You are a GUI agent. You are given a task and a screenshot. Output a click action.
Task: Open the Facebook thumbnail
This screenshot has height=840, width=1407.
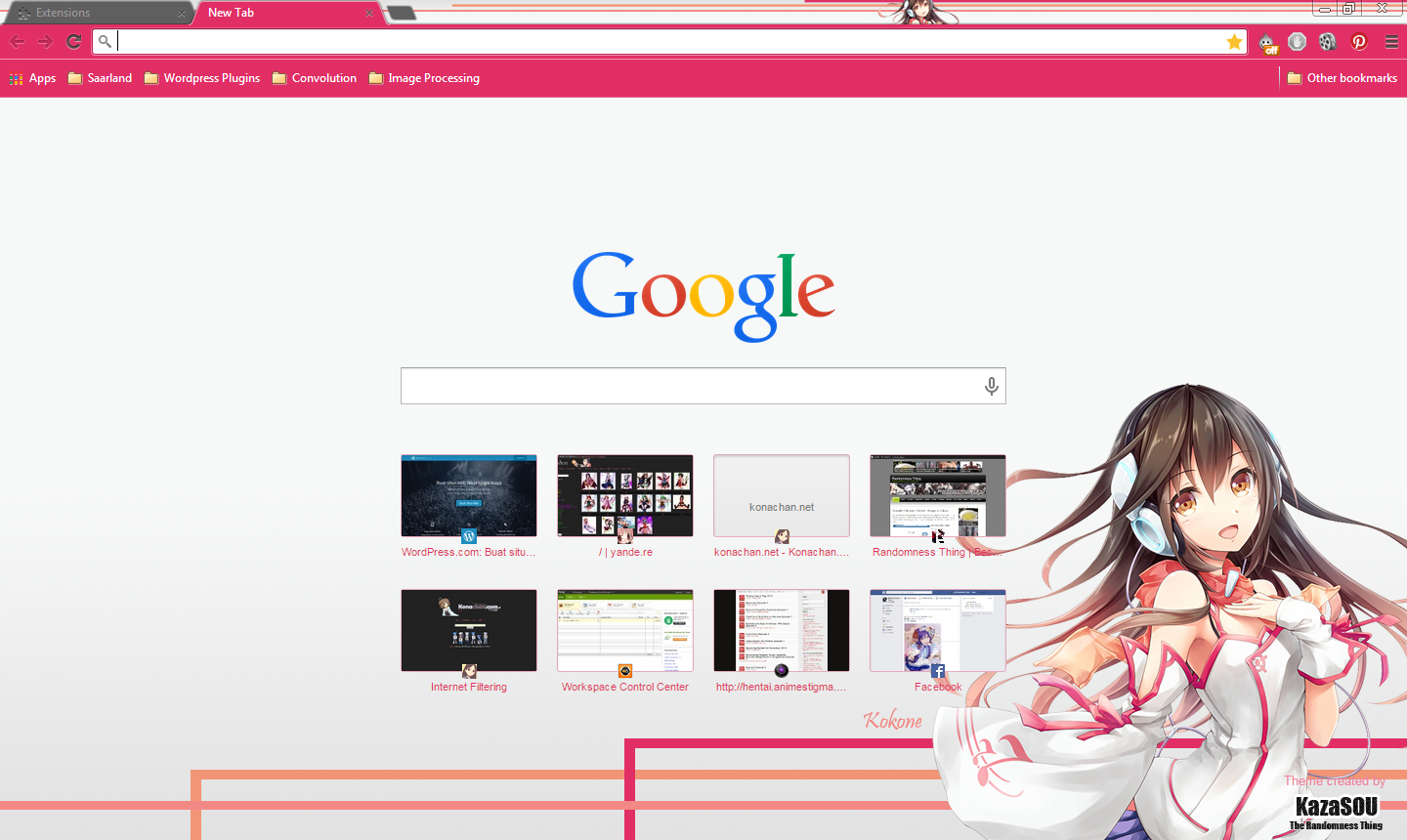pyautogui.click(x=938, y=630)
